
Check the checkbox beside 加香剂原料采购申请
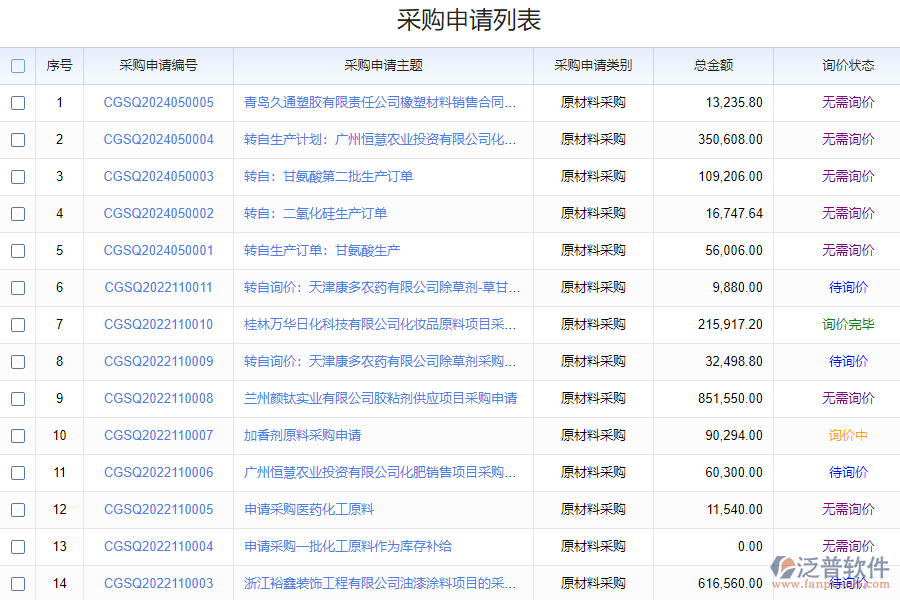(x=17, y=435)
